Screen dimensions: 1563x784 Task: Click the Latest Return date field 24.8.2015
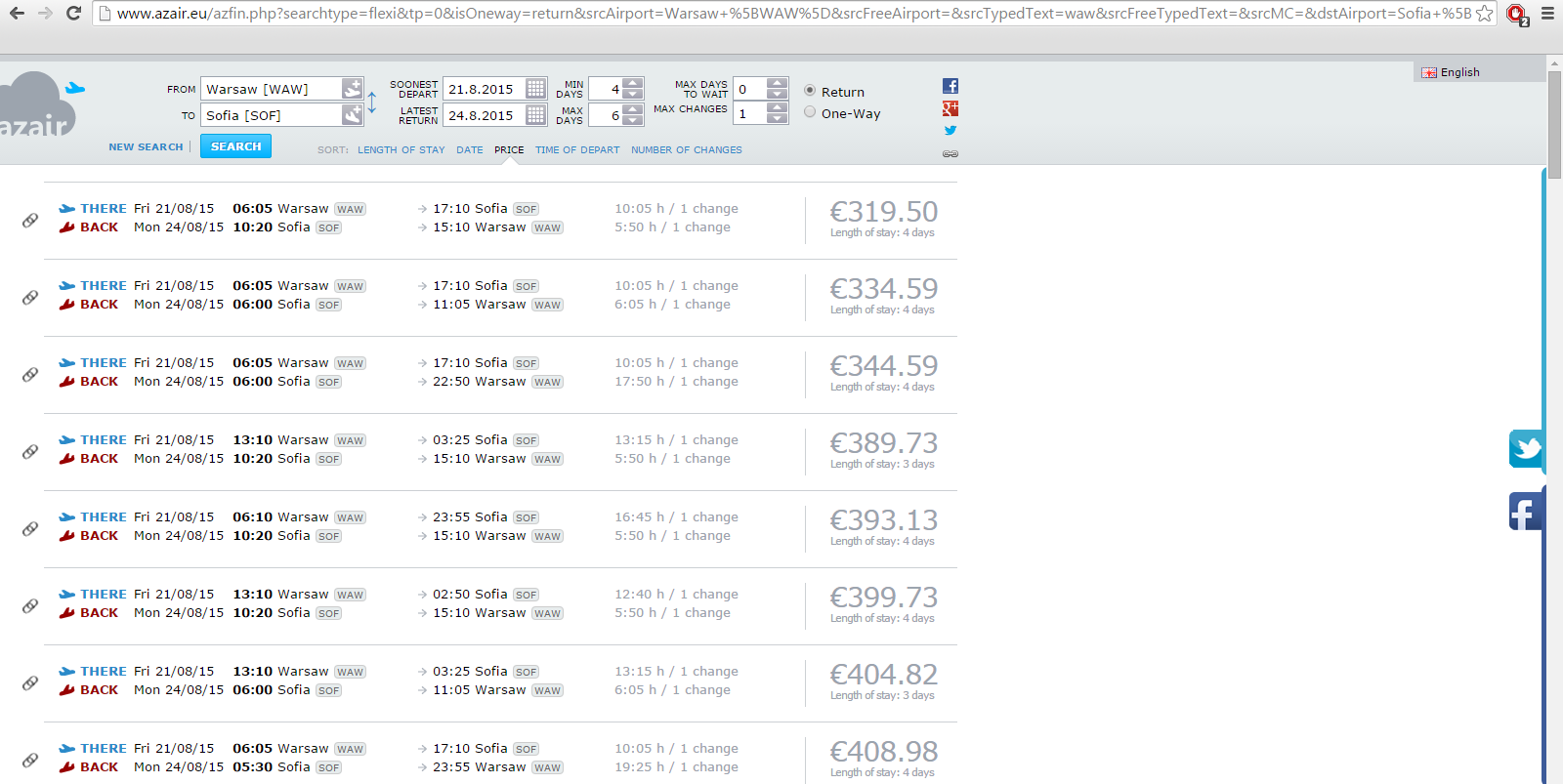[484, 115]
